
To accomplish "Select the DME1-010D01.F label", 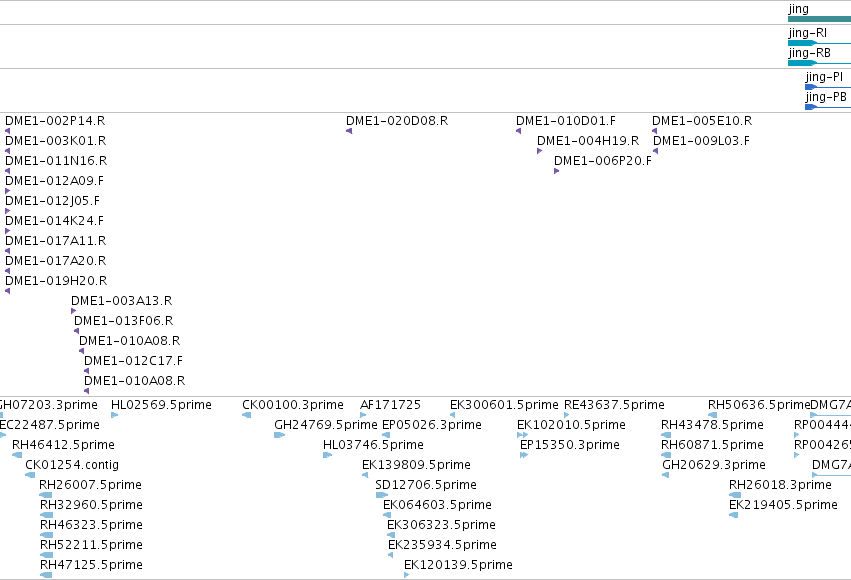I will pos(566,121).
